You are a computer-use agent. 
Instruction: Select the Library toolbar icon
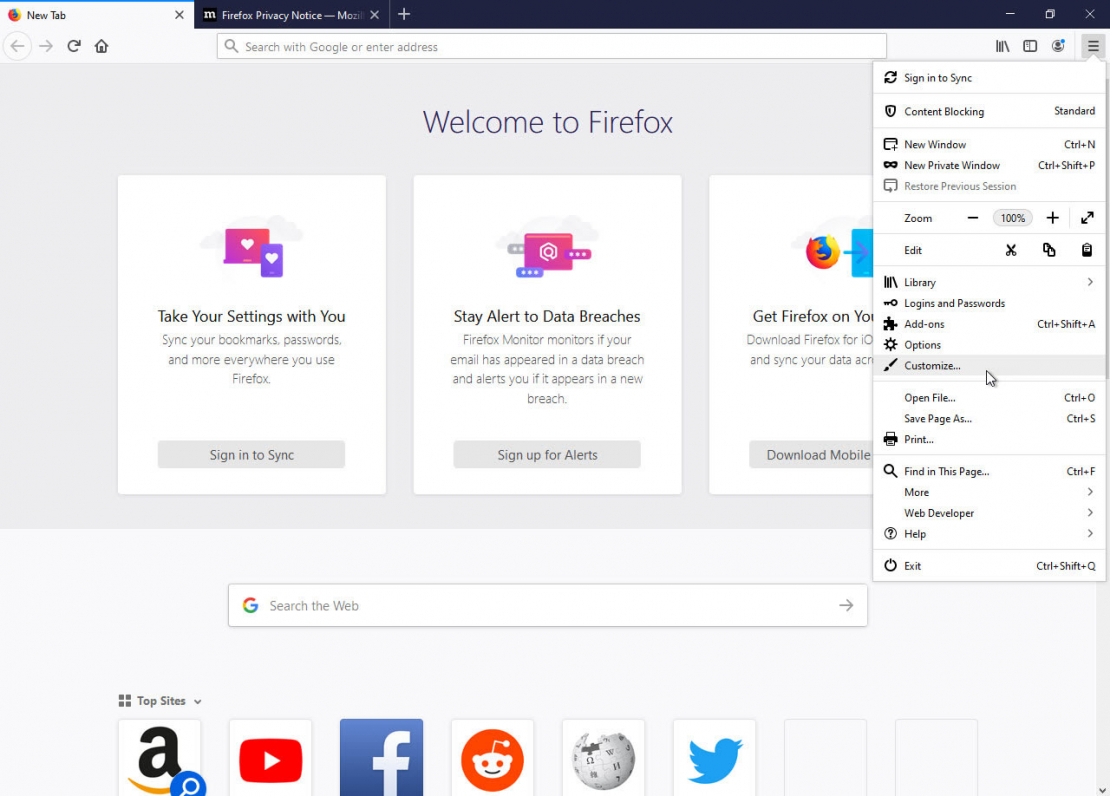pyautogui.click(x=1002, y=45)
